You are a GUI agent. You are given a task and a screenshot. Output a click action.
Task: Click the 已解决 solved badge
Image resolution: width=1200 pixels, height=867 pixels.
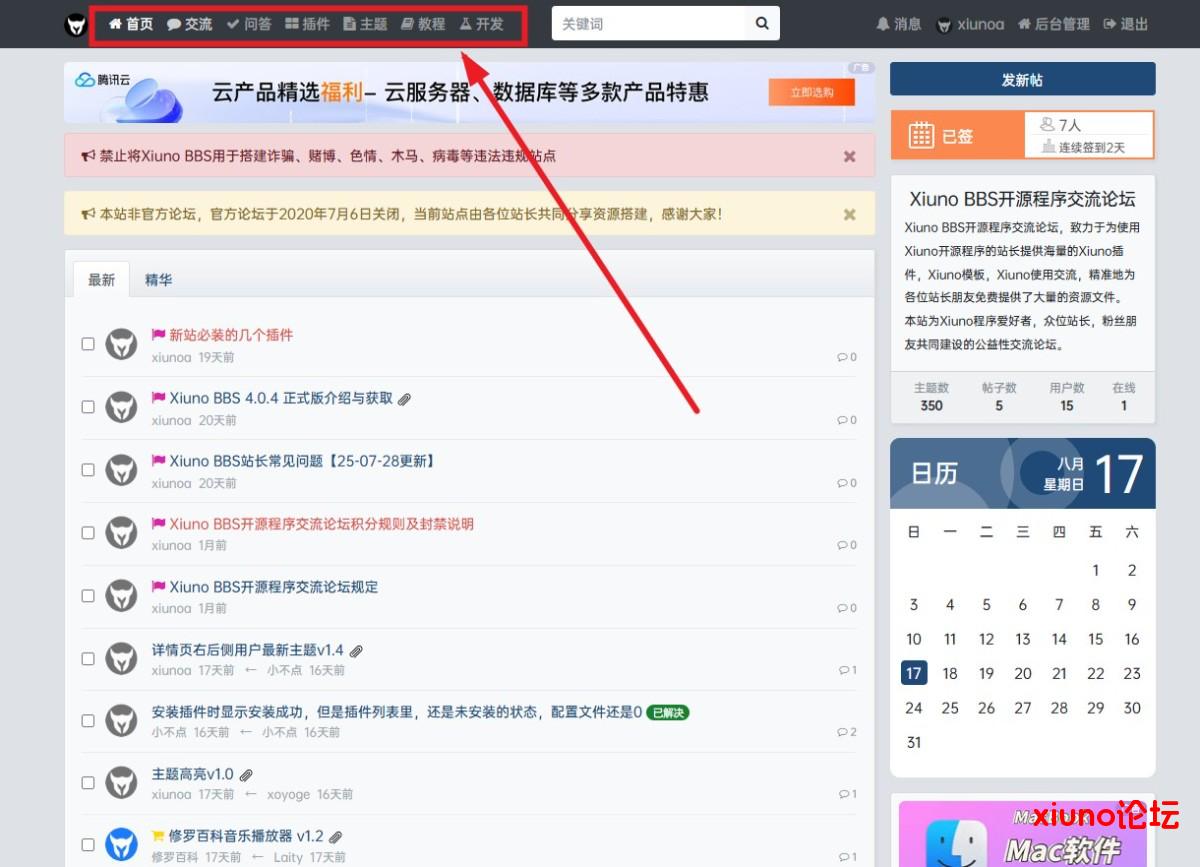point(668,713)
